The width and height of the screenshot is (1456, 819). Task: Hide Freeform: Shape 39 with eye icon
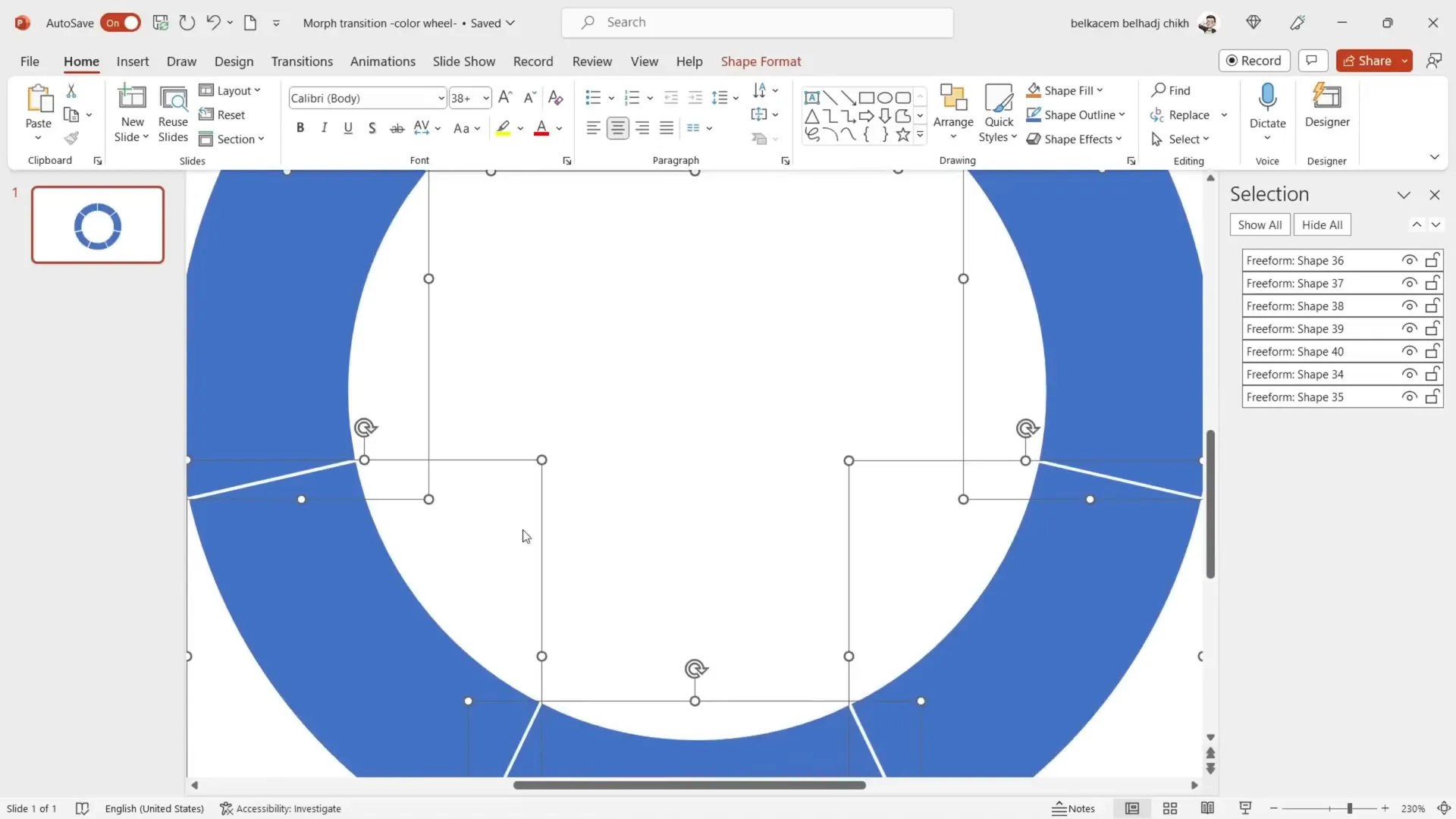[x=1409, y=328]
